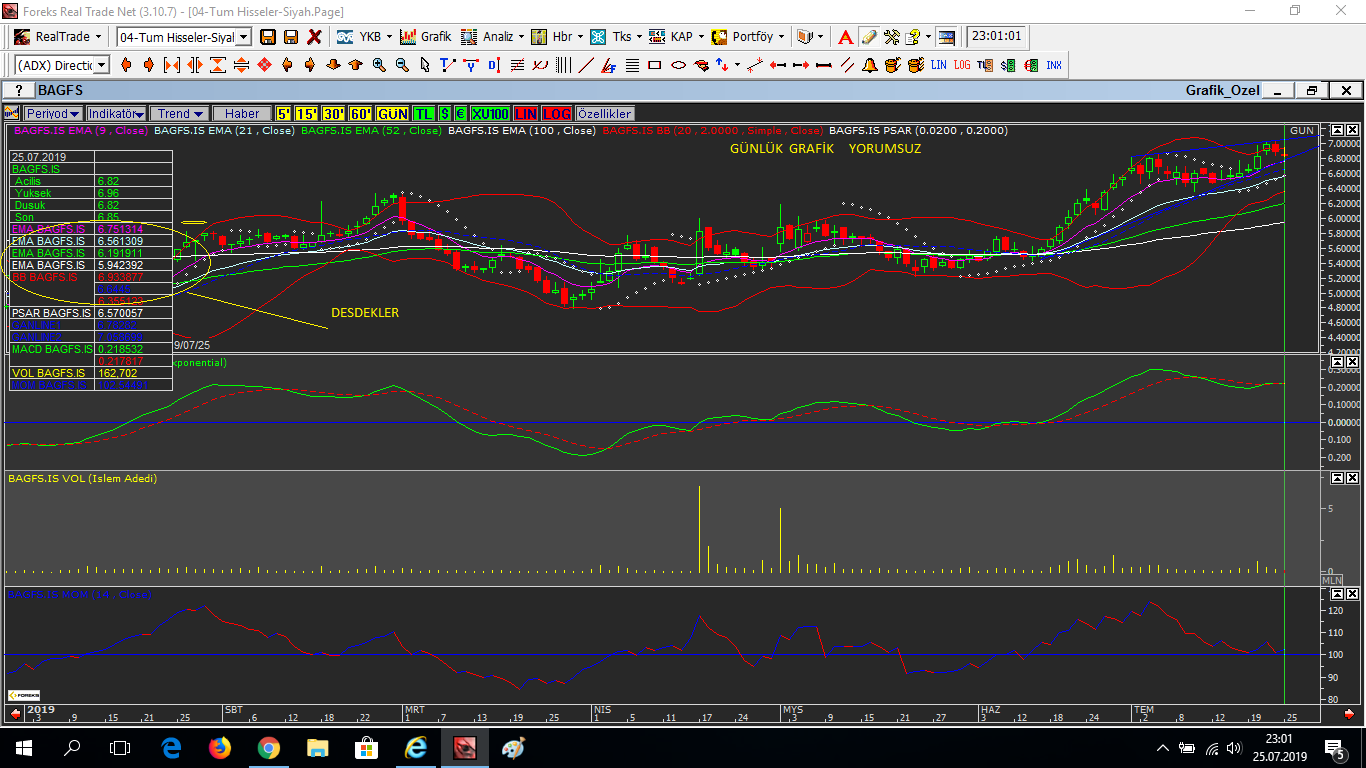Toggle the 5' period button
This screenshot has width=1366, height=768.
284,114
